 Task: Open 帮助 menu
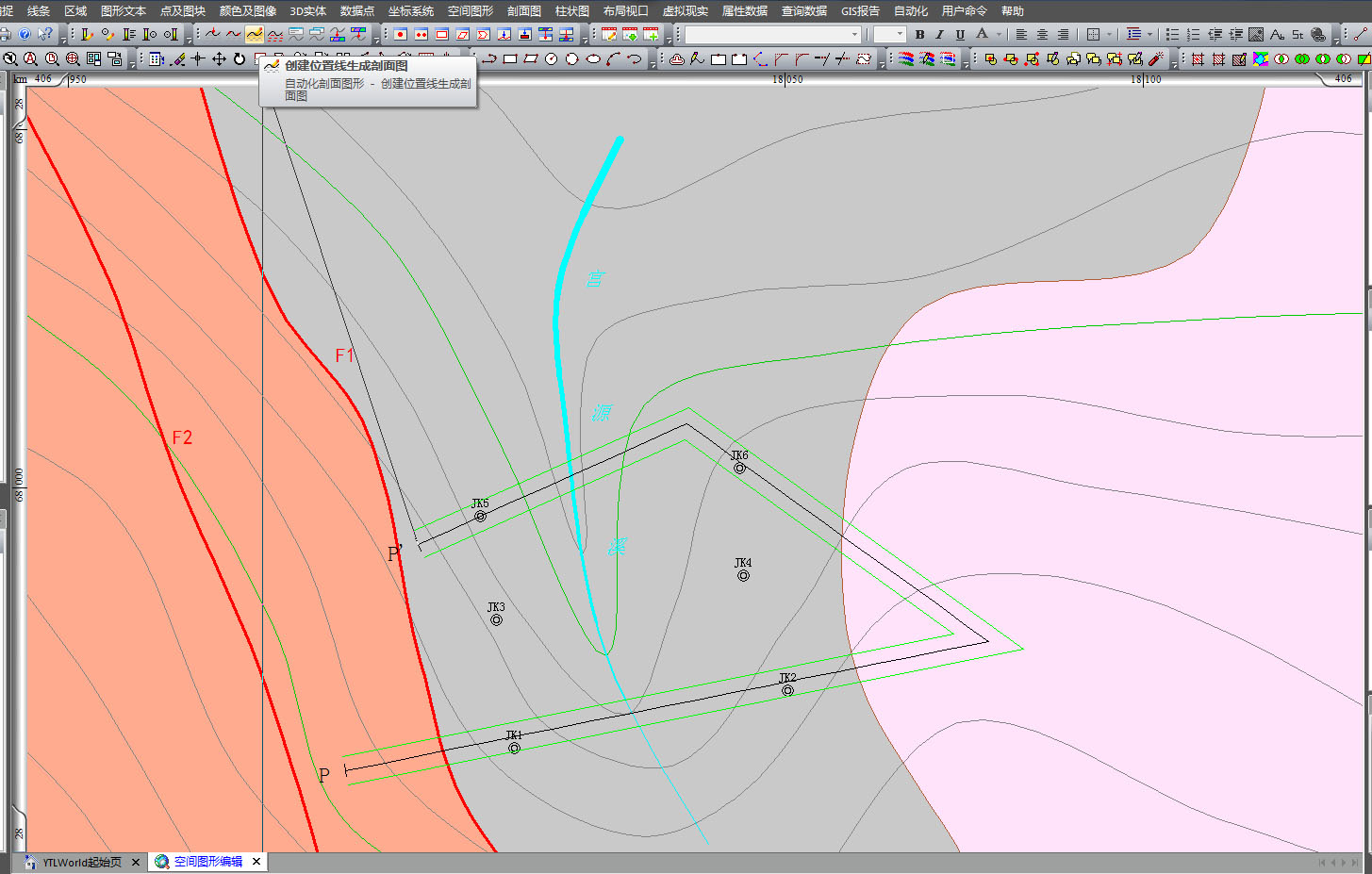(1013, 10)
